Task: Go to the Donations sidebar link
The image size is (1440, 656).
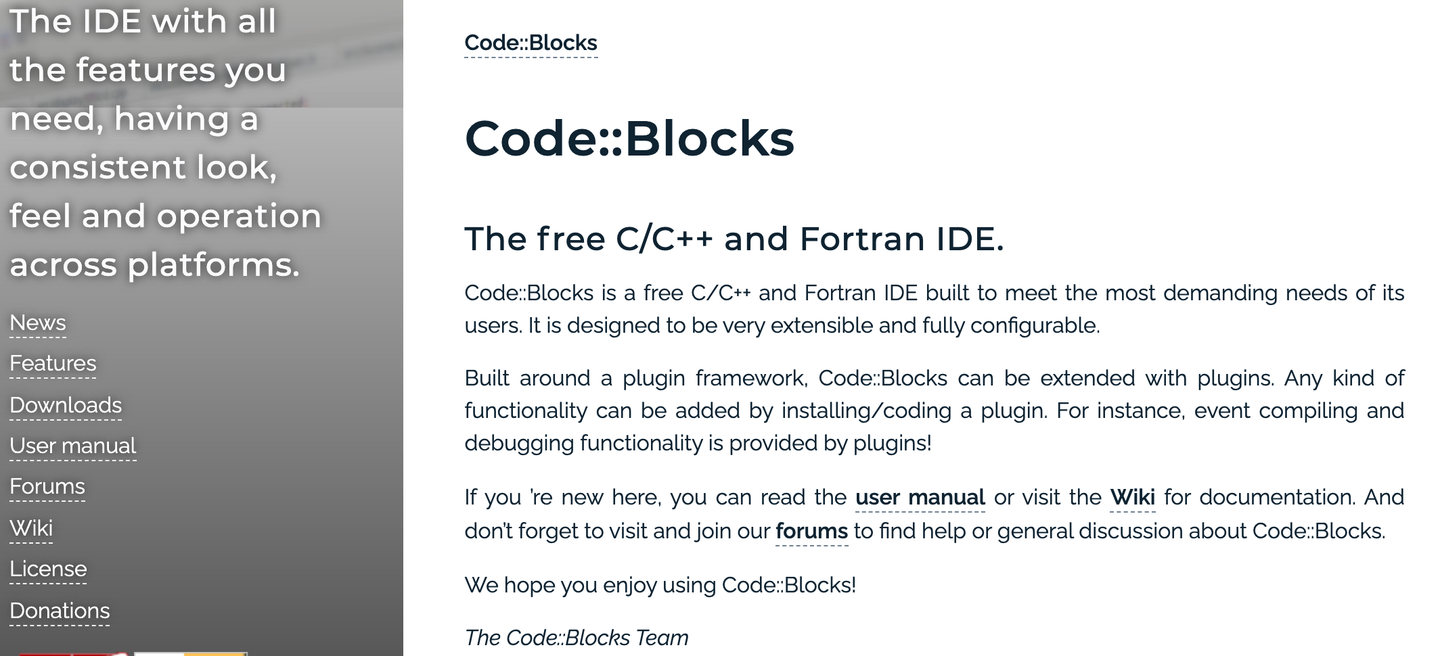Action: pos(60,611)
